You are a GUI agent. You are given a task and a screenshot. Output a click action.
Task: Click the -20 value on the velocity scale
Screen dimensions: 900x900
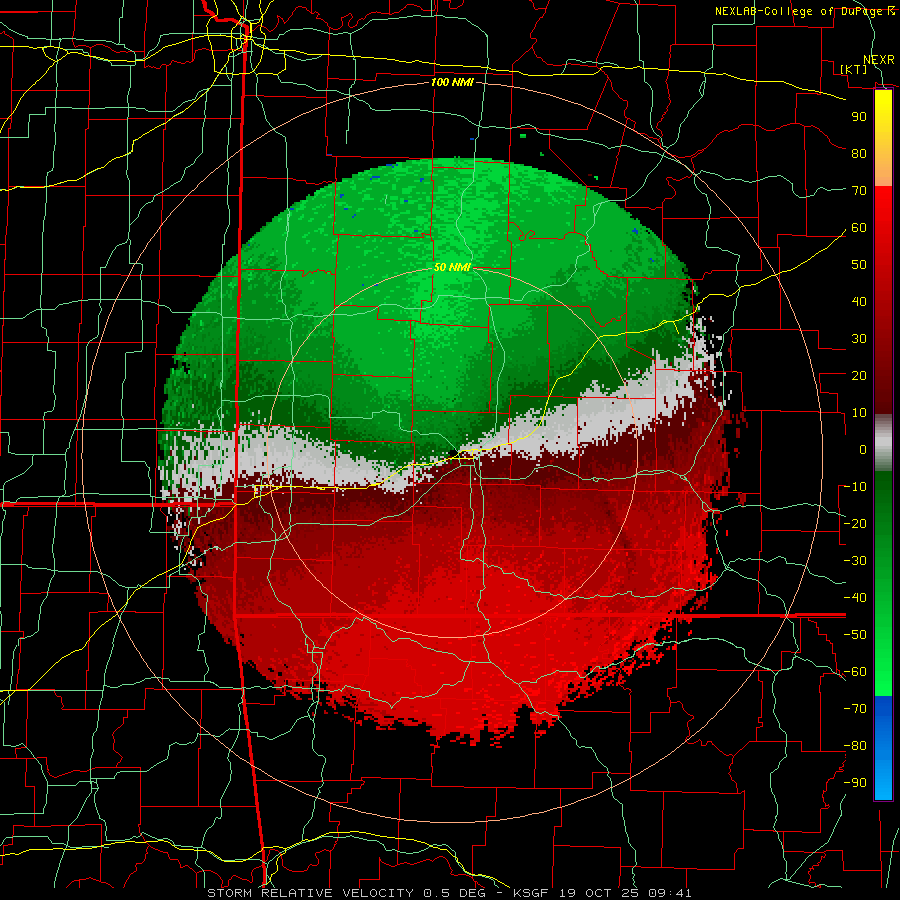(x=855, y=523)
